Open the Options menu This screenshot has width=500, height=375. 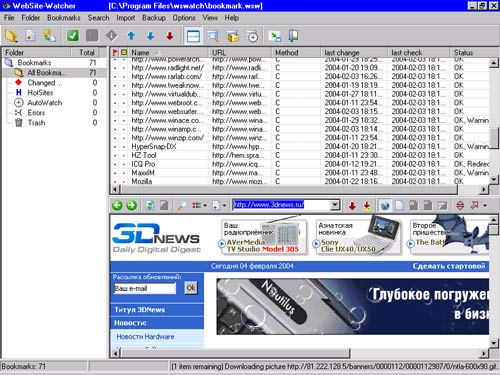tap(184, 18)
